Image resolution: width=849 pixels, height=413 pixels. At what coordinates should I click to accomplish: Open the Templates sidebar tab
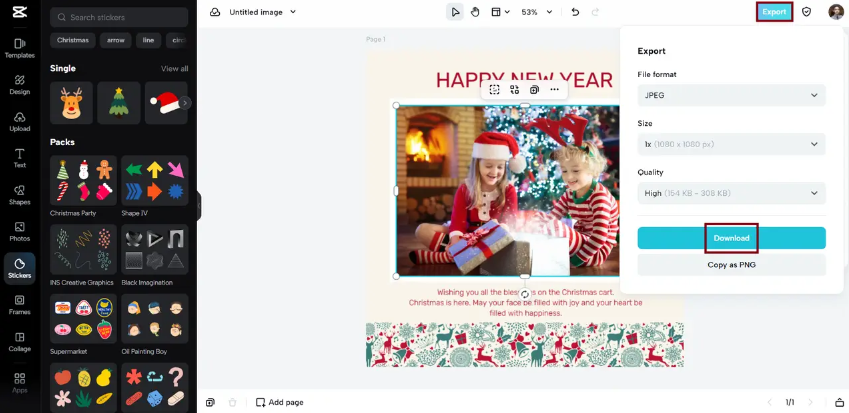tap(19, 48)
